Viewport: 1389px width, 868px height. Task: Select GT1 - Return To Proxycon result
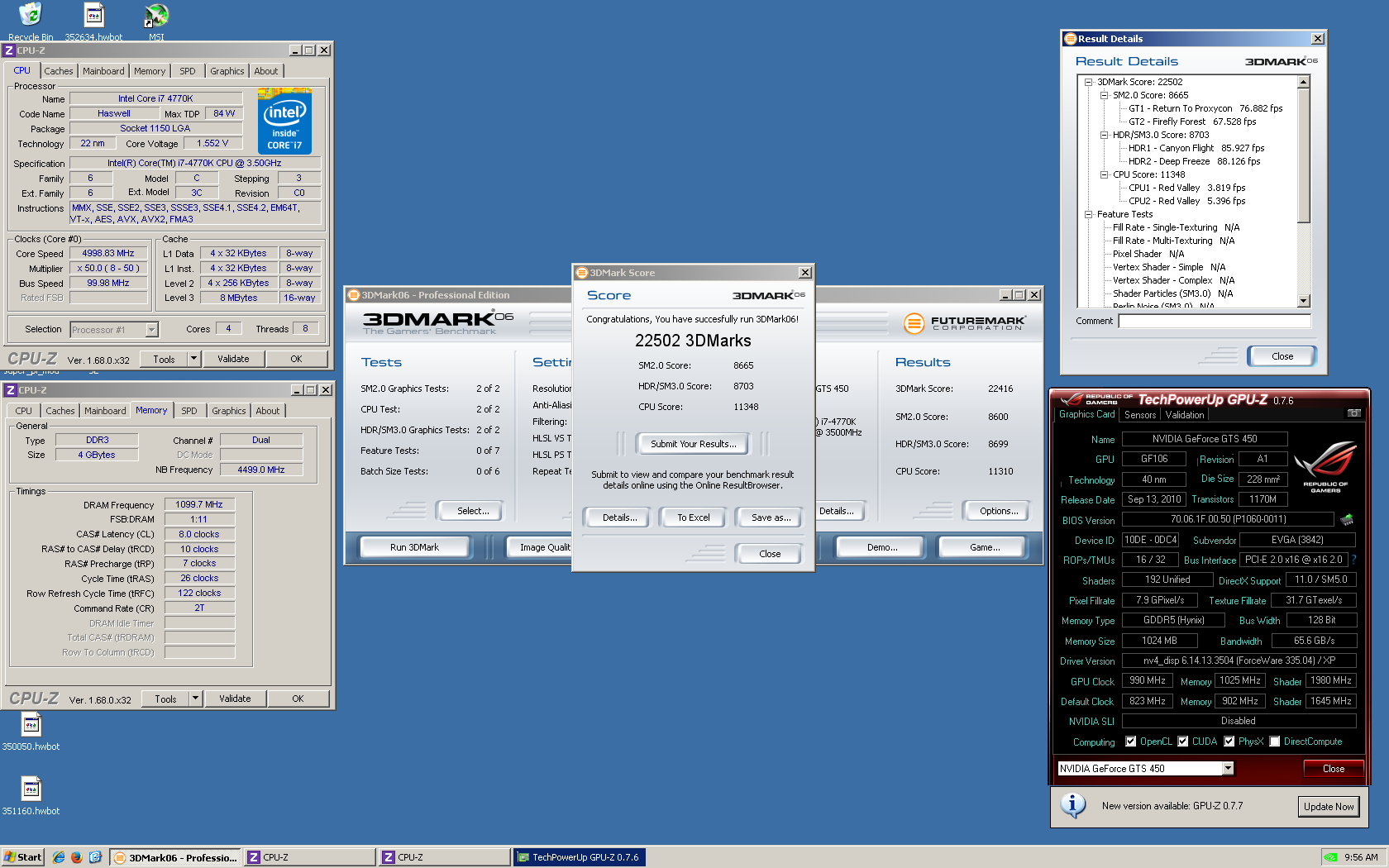pos(1205,108)
